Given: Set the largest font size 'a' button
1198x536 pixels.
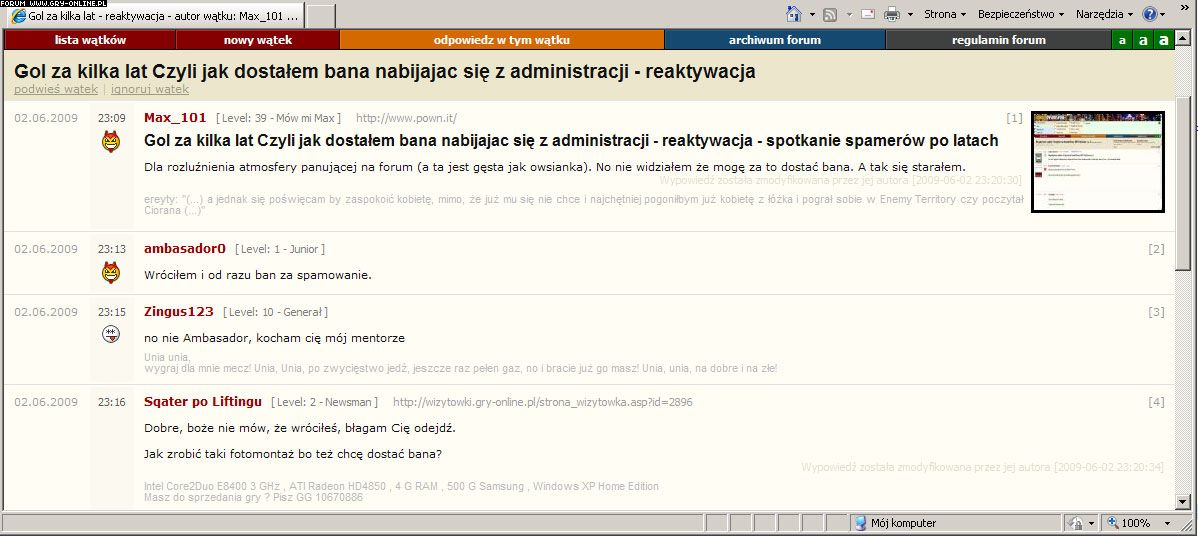Looking at the screenshot, I should [x=1162, y=40].
